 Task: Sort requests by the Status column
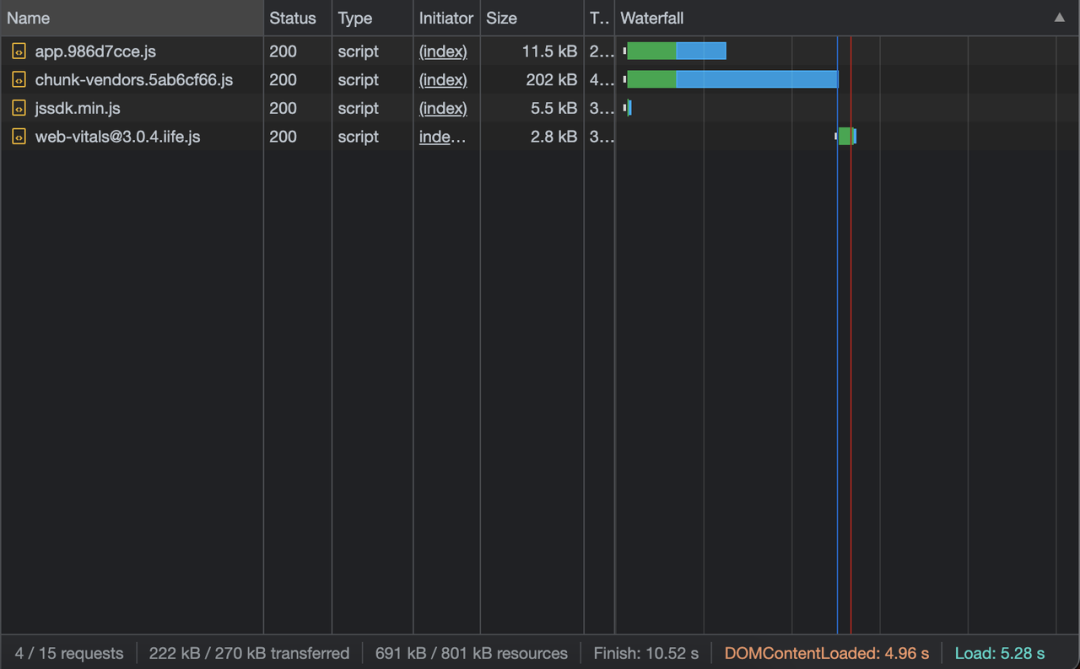pyautogui.click(x=298, y=18)
